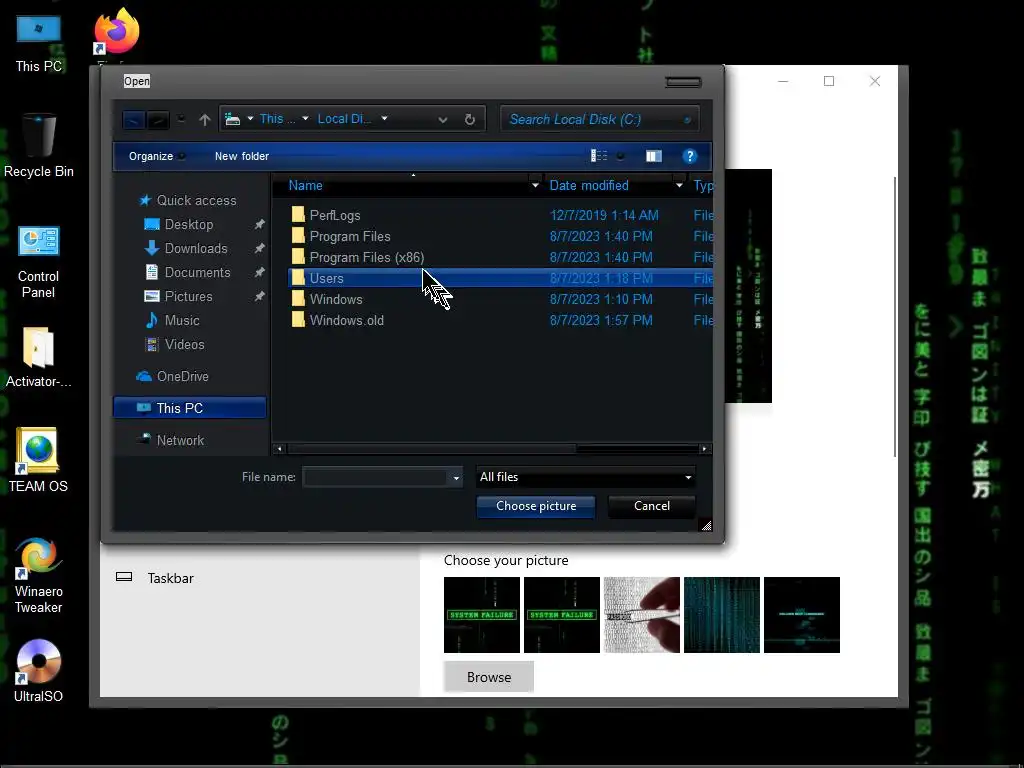Go up one folder level
The height and width of the screenshot is (768, 1024).
pos(204,120)
